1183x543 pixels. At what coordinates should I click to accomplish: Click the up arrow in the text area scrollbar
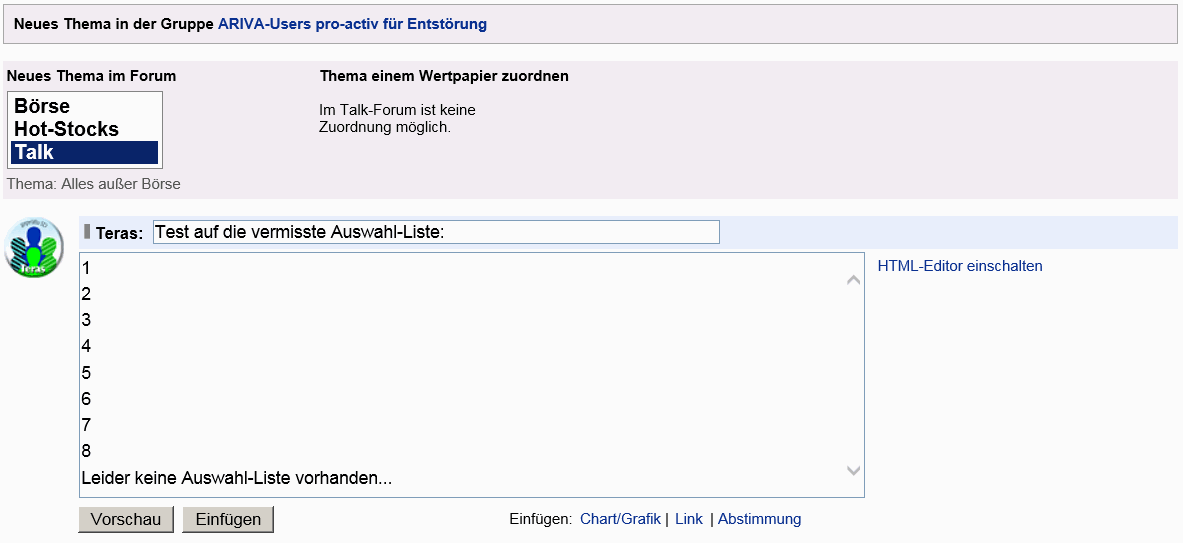point(853,280)
